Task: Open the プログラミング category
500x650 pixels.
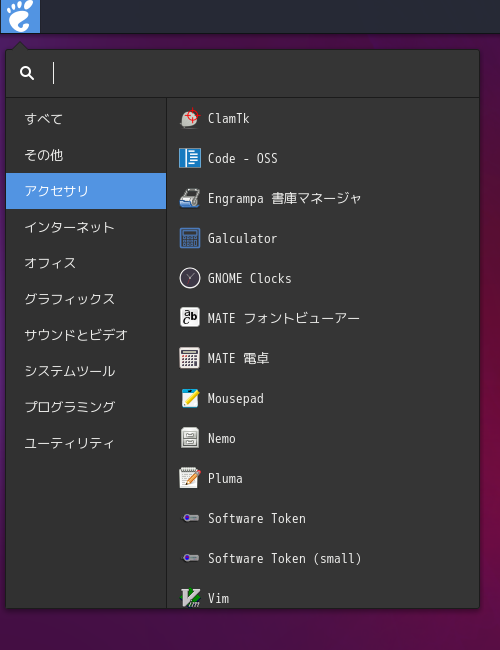Action: point(86,407)
